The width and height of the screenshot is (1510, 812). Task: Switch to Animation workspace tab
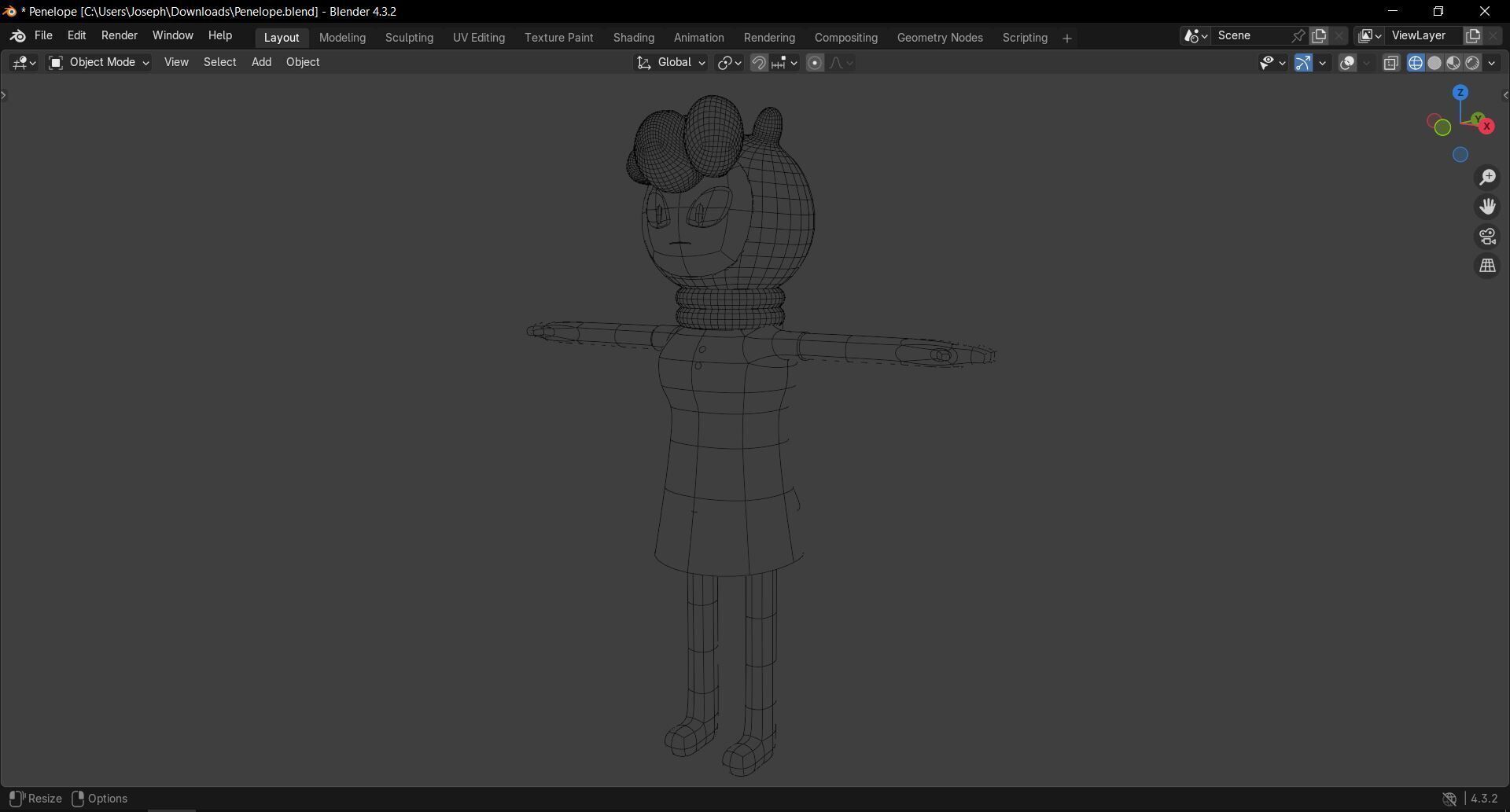(699, 38)
